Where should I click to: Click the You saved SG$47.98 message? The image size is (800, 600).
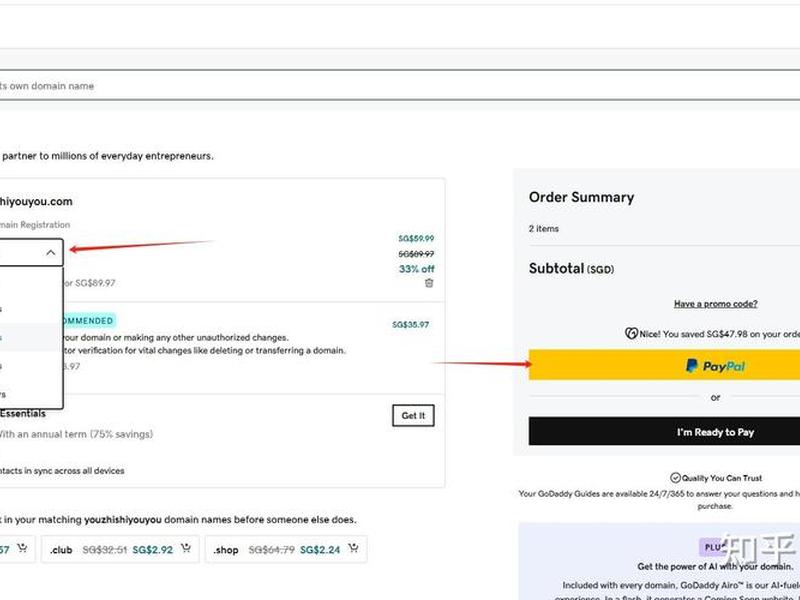719,334
